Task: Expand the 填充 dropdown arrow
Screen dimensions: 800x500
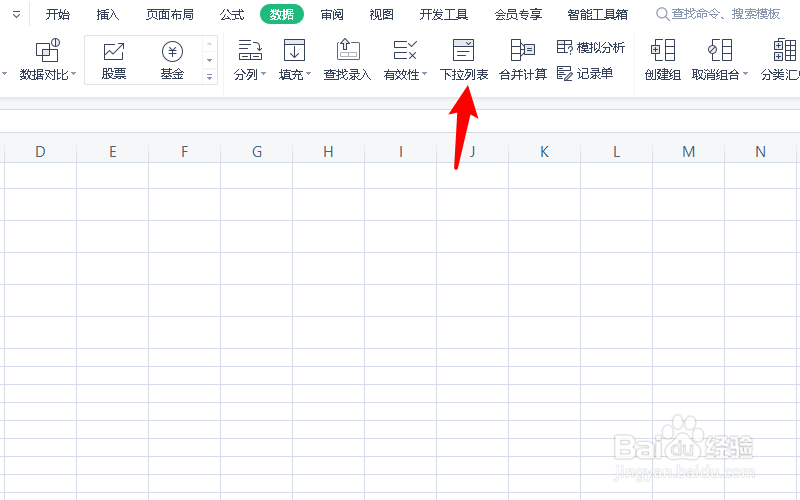Action: [x=309, y=74]
